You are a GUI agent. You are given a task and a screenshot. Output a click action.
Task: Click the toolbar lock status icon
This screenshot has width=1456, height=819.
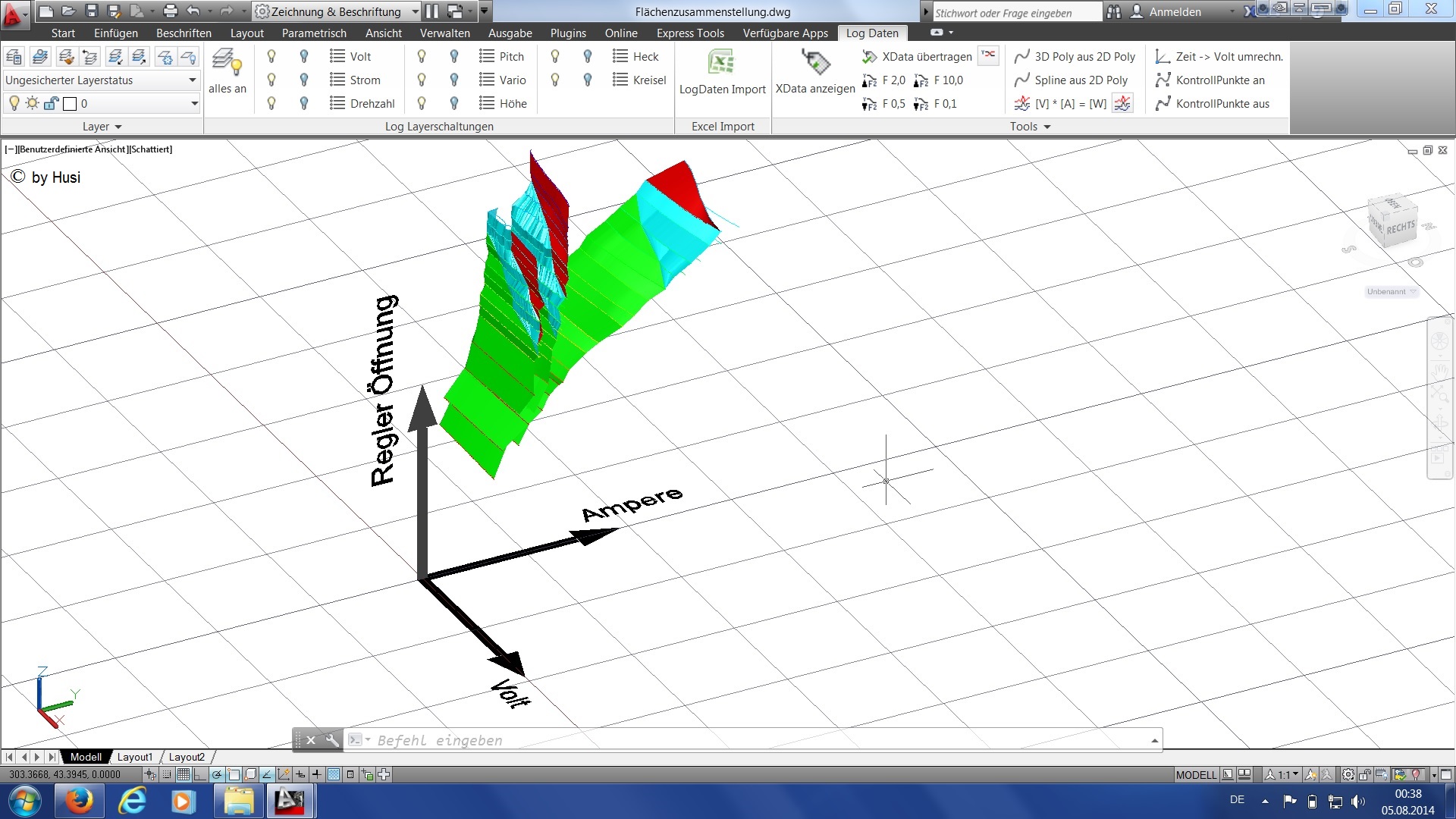pyautogui.click(x=1364, y=774)
